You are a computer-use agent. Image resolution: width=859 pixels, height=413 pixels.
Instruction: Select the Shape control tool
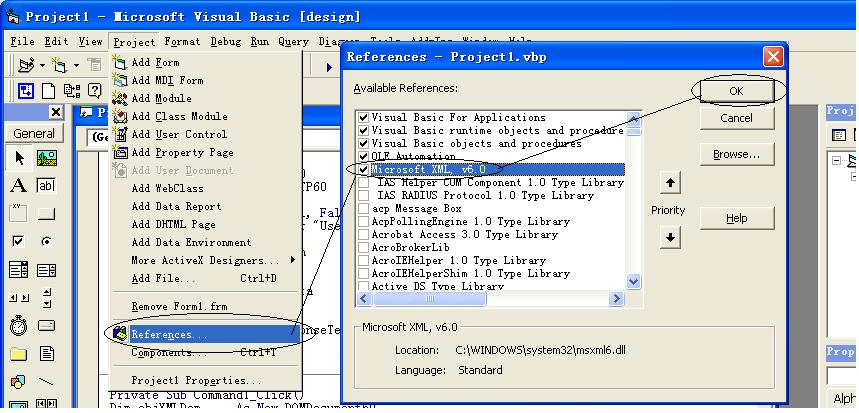(x=19, y=381)
